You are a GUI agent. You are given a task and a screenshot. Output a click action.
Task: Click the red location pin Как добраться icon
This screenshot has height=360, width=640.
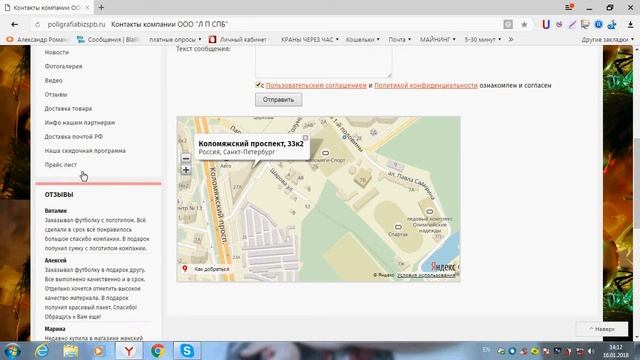185,269
